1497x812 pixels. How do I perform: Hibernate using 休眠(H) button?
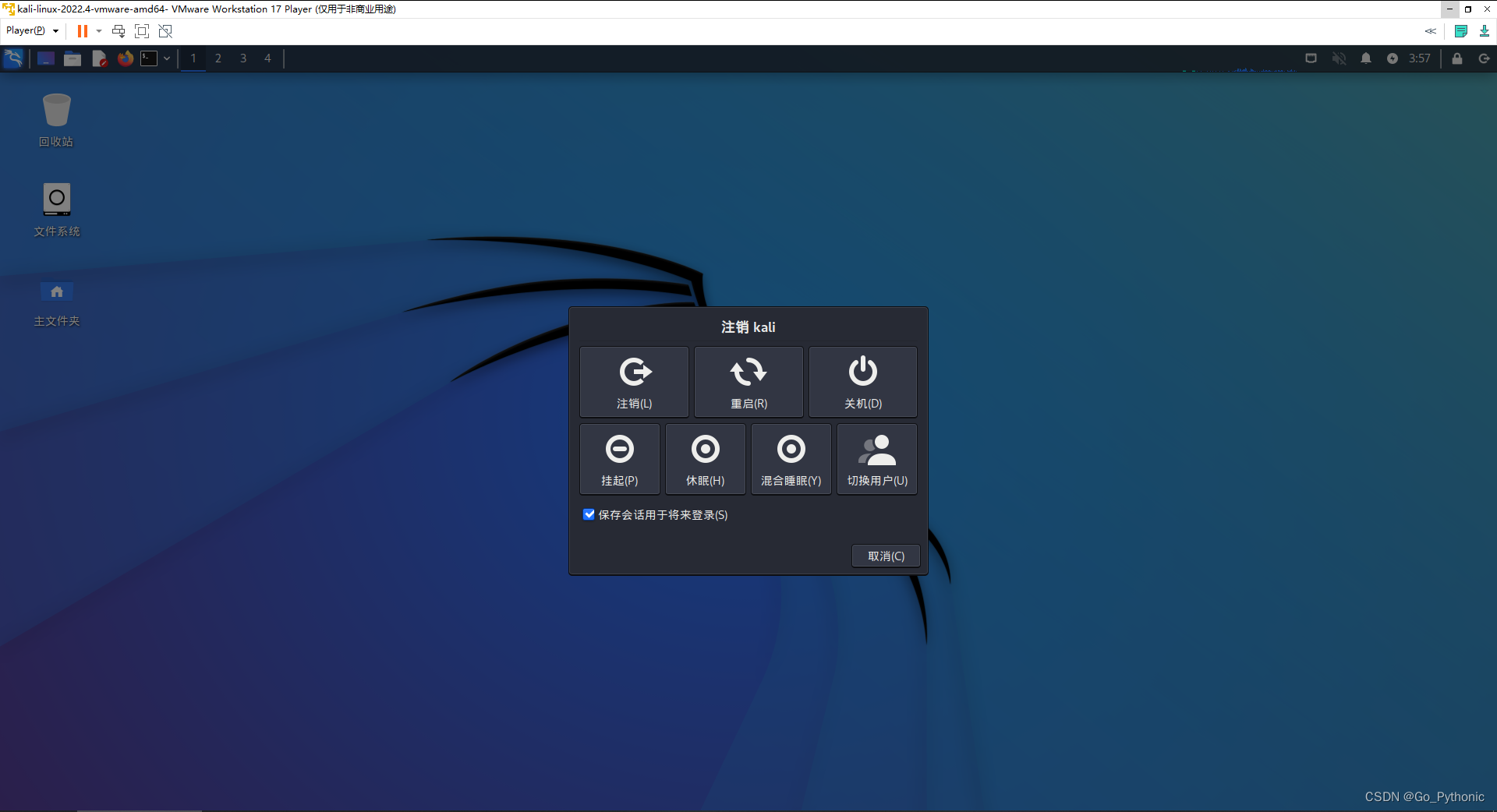point(706,459)
